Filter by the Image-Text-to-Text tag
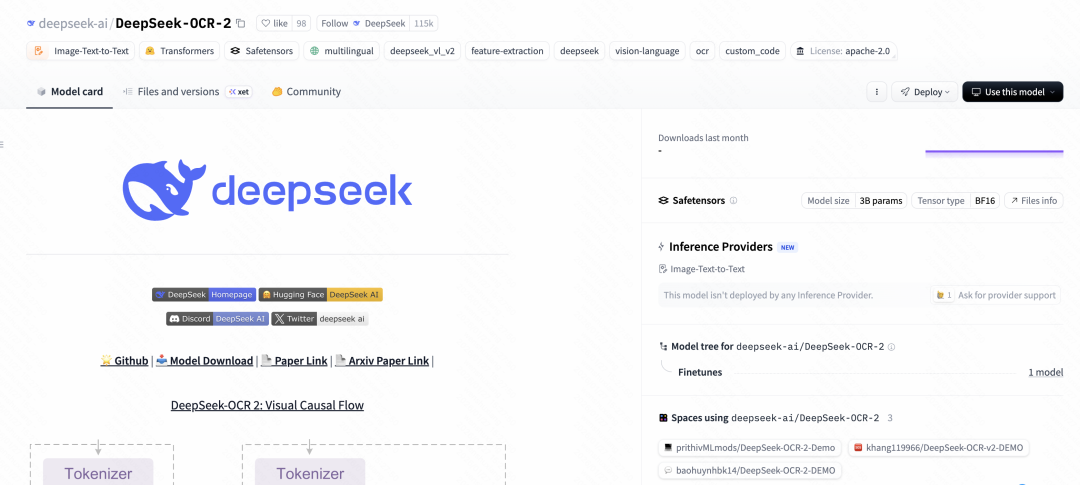1080x485 pixels. (x=82, y=51)
